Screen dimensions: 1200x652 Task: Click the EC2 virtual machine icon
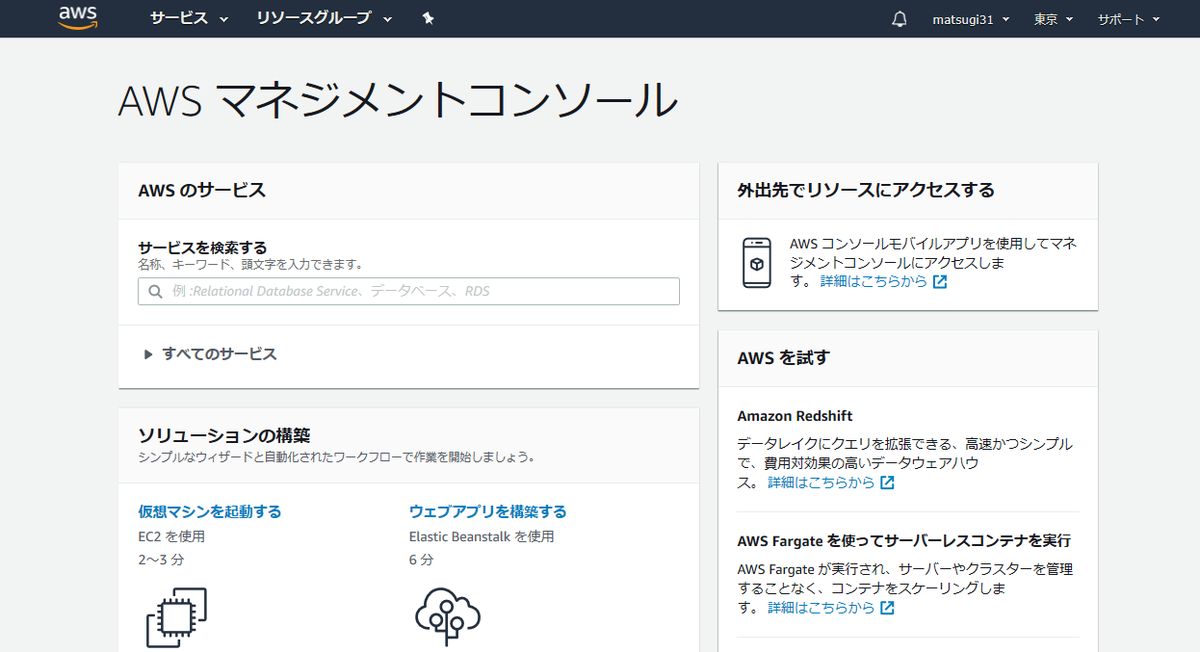[177, 617]
